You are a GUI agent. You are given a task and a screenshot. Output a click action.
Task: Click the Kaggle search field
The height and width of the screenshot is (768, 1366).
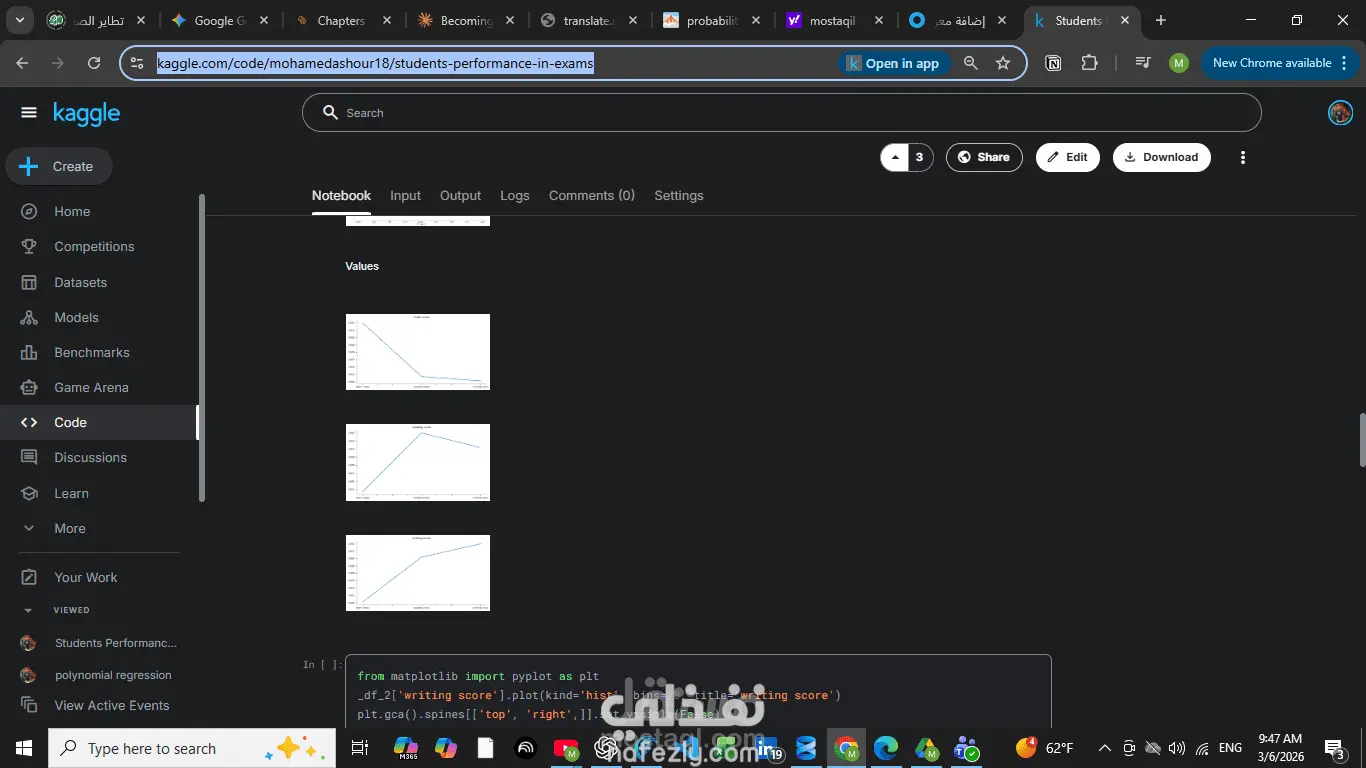click(781, 113)
